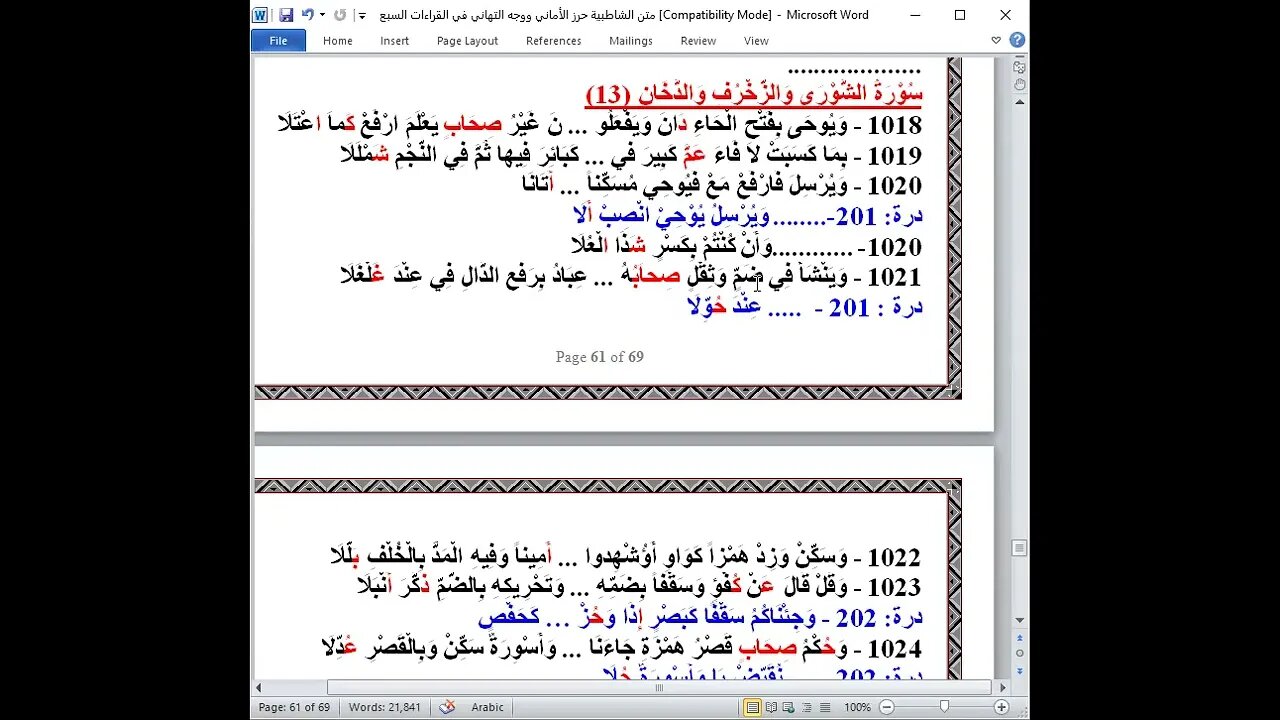Screen dimensions: 1280x720
Task: Click the vertical scrollbar thumb
Action: point(1019,548)
